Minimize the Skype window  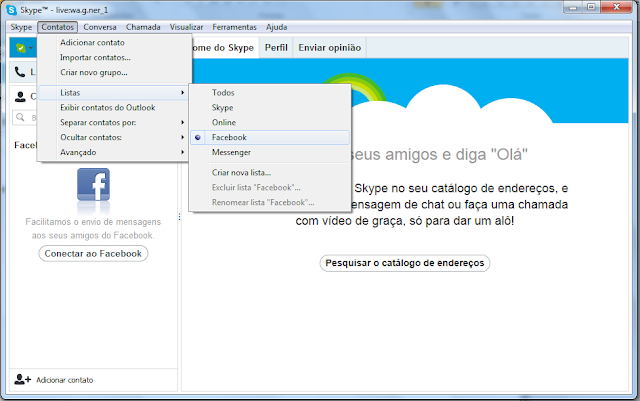[x=573, y=8]
